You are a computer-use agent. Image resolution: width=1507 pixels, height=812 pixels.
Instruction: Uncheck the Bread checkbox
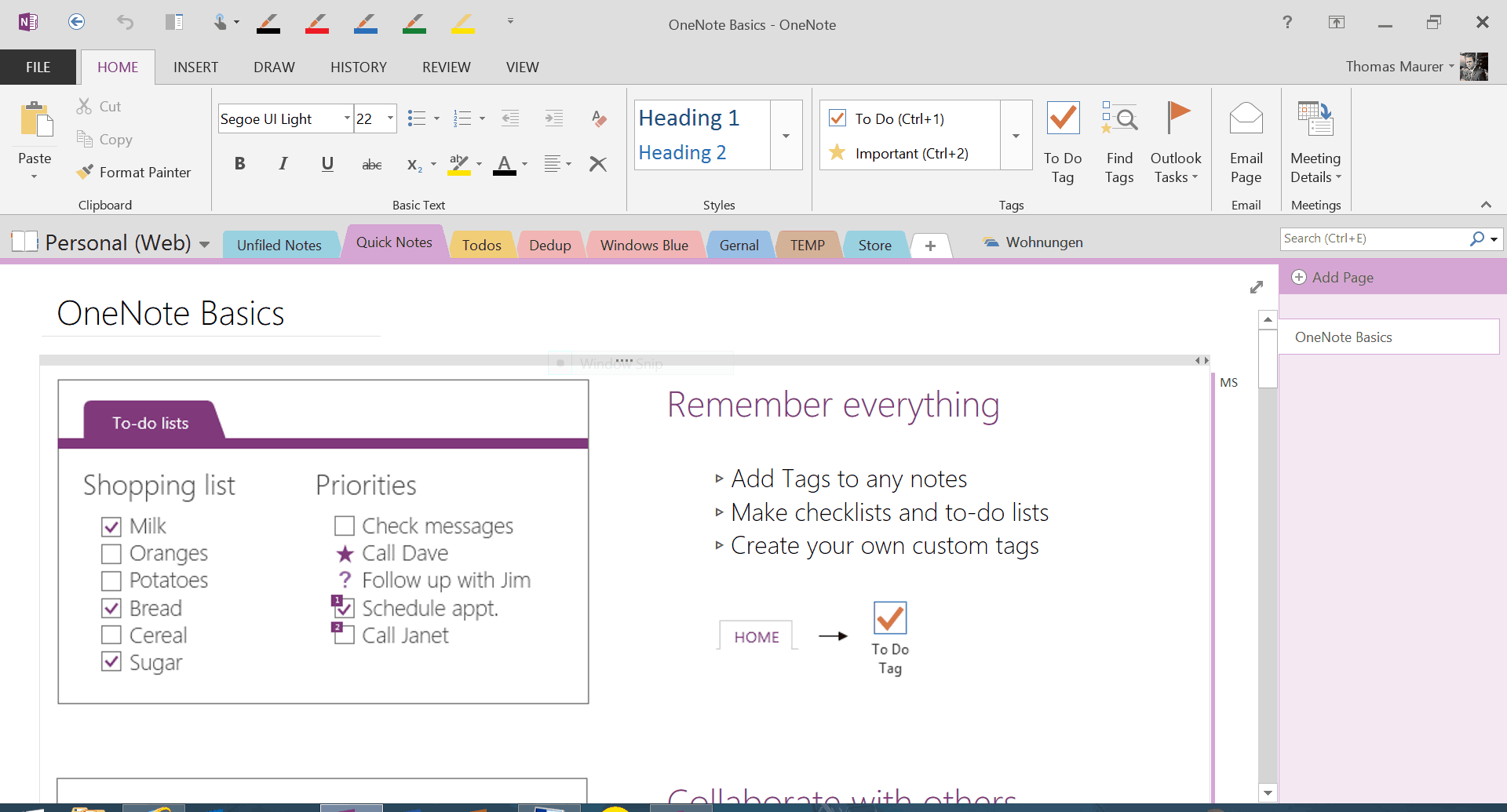(x=111, y=608)
